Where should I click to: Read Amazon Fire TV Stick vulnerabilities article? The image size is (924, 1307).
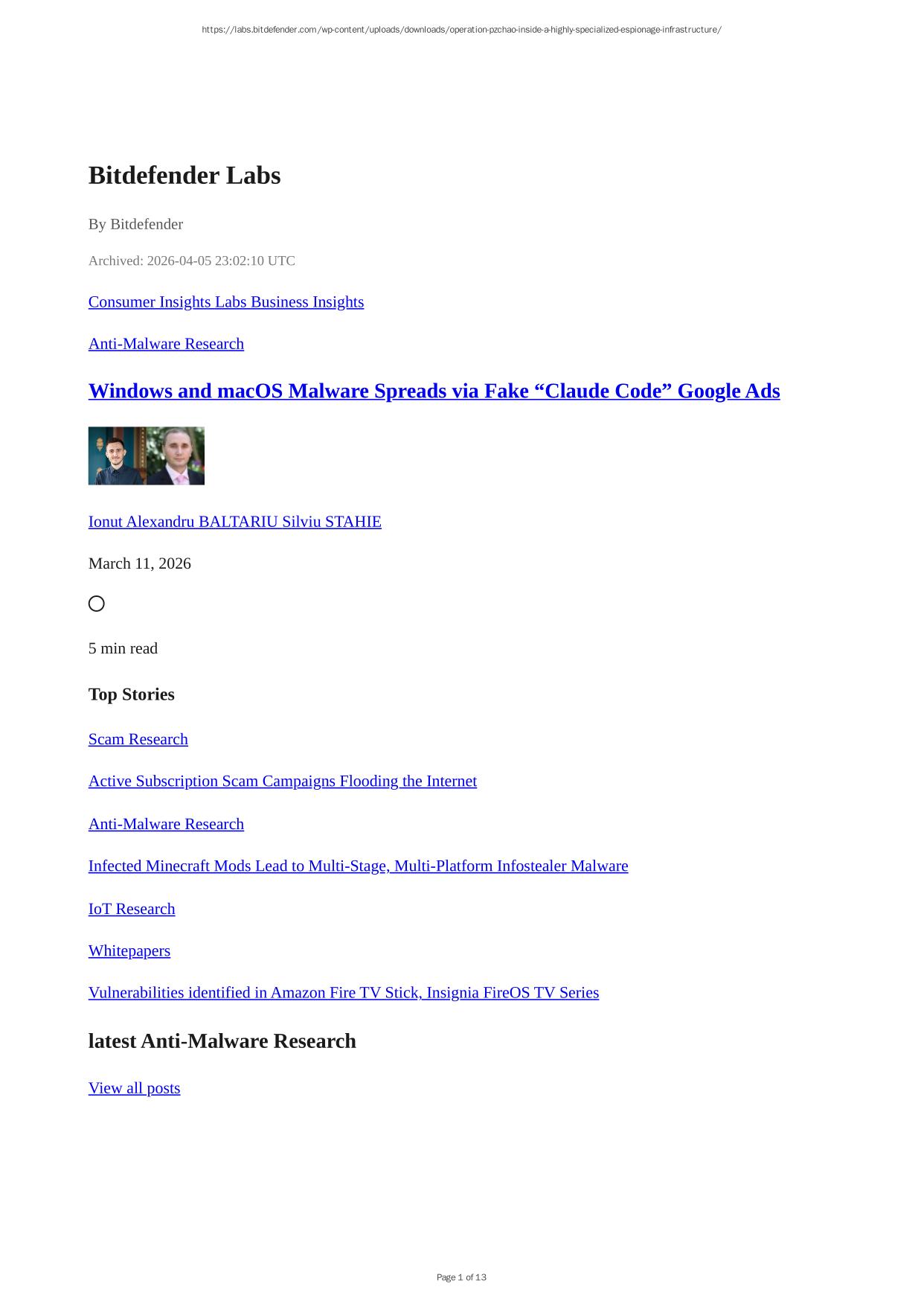tap(344, 992)
